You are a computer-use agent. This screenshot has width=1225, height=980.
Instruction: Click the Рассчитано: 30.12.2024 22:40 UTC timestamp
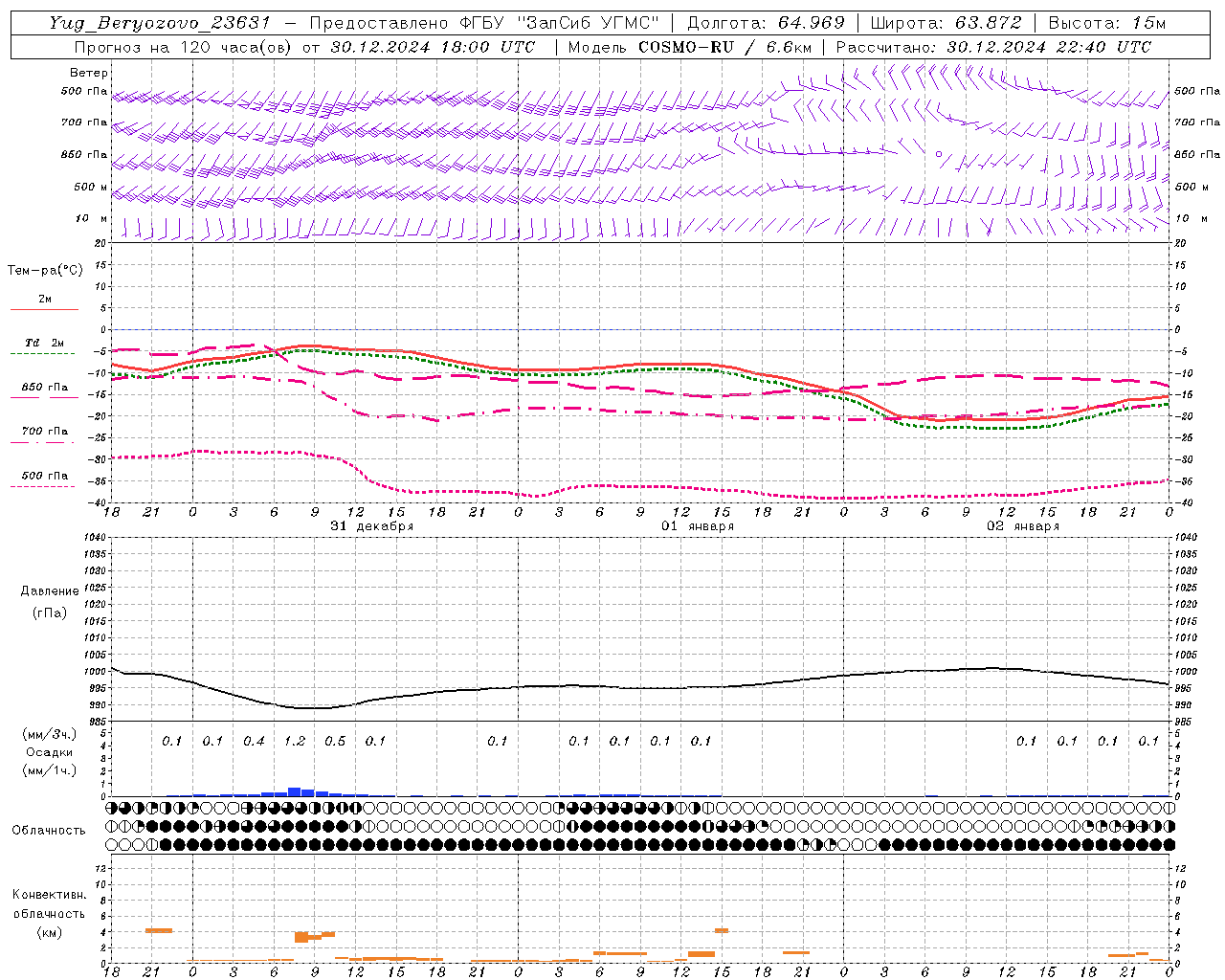tap(993, 47)
